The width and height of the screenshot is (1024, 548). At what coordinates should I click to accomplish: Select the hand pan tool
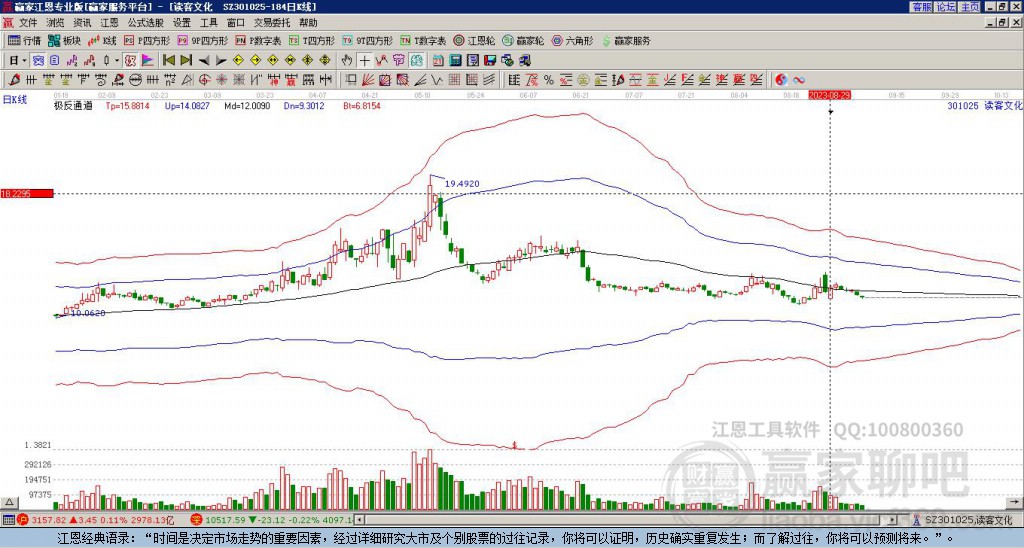(347, 61)
